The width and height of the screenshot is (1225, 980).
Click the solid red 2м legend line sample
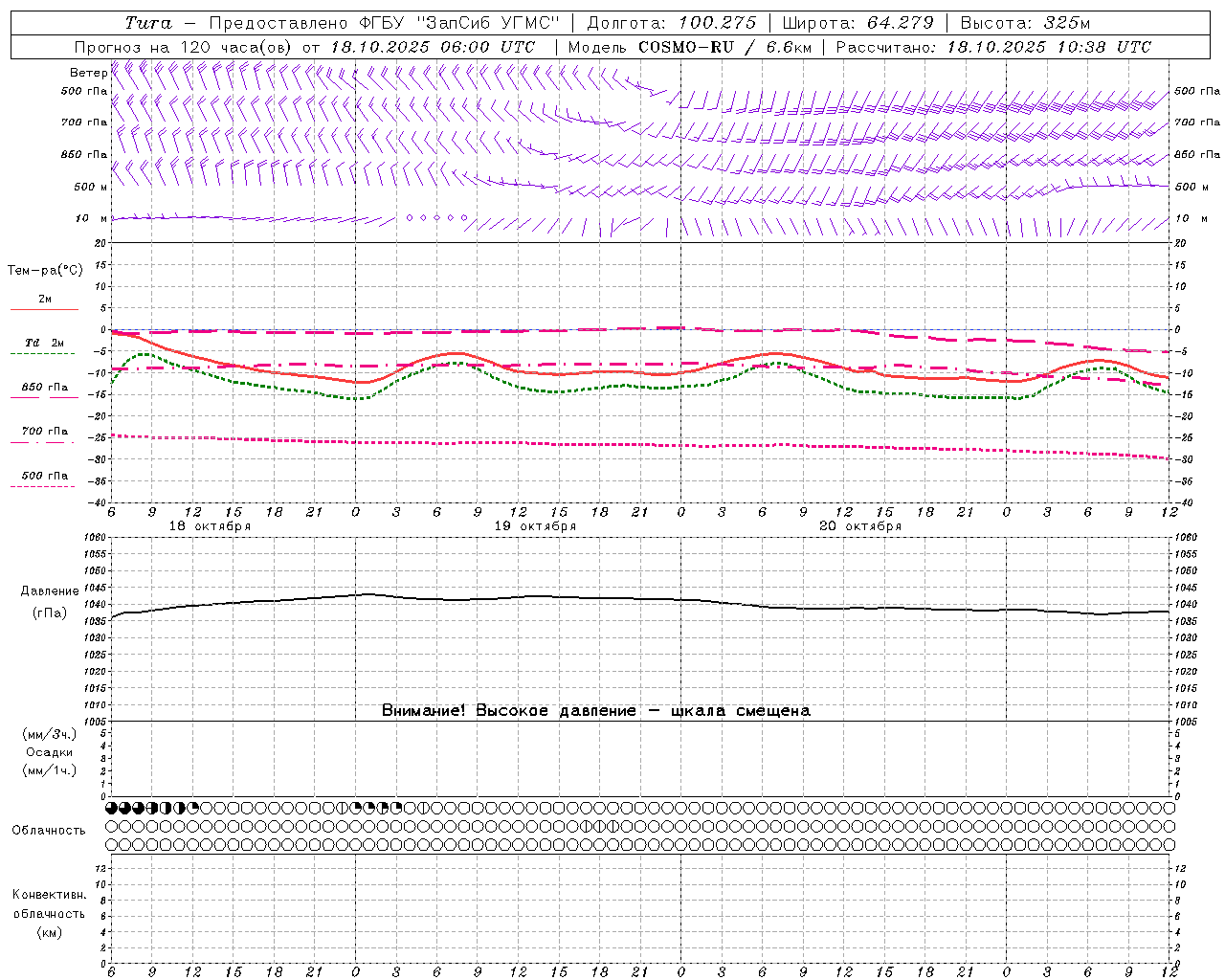point(44,310)
